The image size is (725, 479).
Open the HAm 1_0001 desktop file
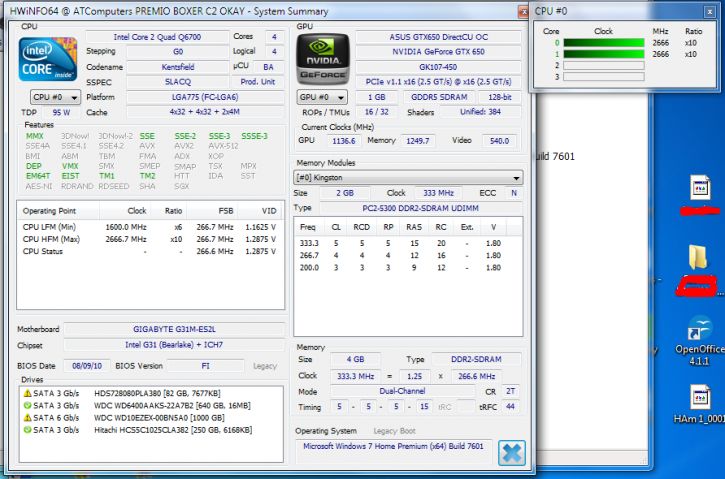click(x=700, y=404)
